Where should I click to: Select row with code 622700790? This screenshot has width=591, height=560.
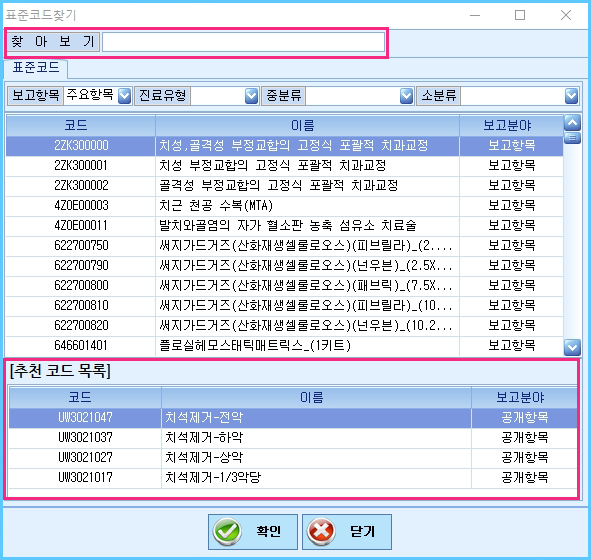click(x=285, y=265)
